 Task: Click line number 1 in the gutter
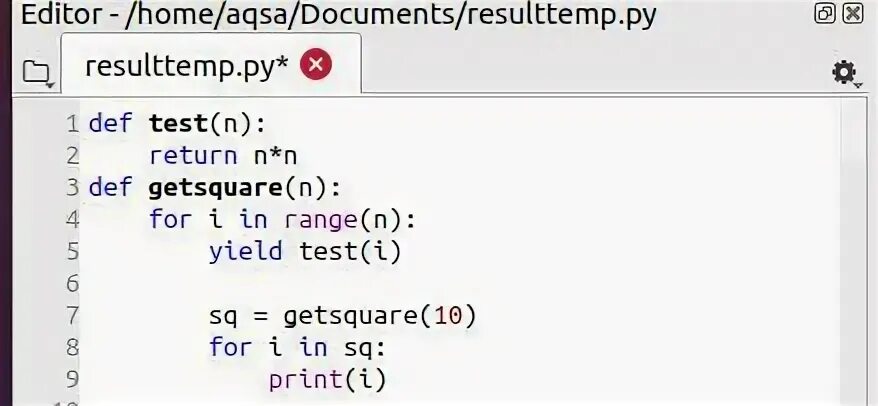[x=72, y=124]
